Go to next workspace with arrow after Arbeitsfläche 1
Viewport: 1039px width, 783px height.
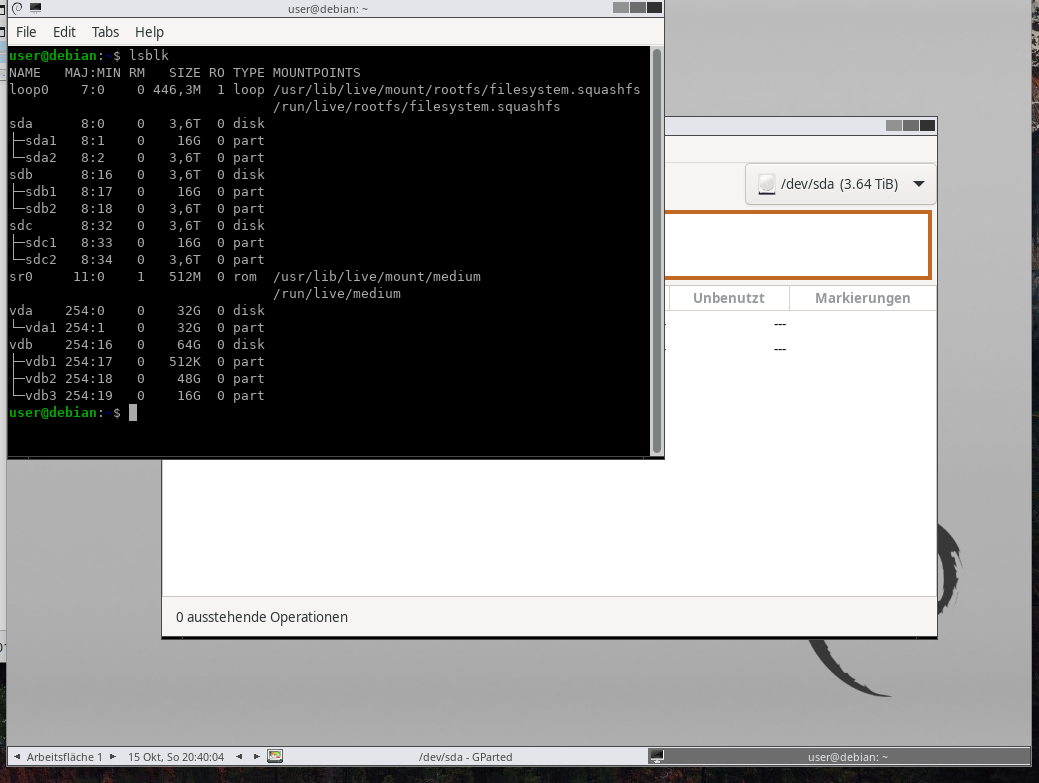pyautogui.click(x=112, y=757)
